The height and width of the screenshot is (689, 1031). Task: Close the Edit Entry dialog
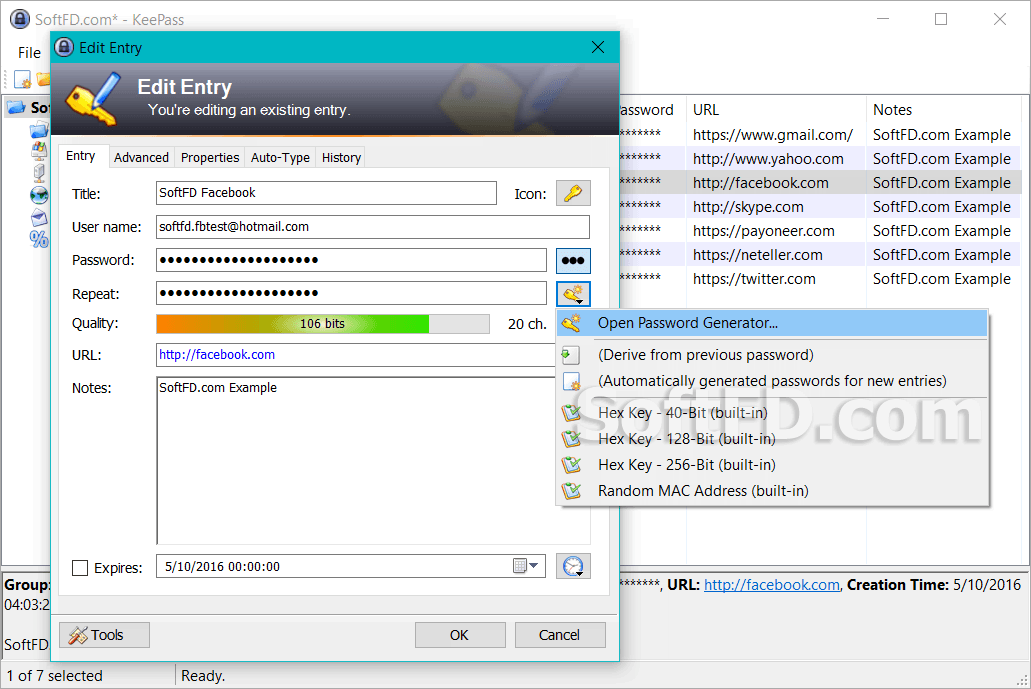point(598,47)
